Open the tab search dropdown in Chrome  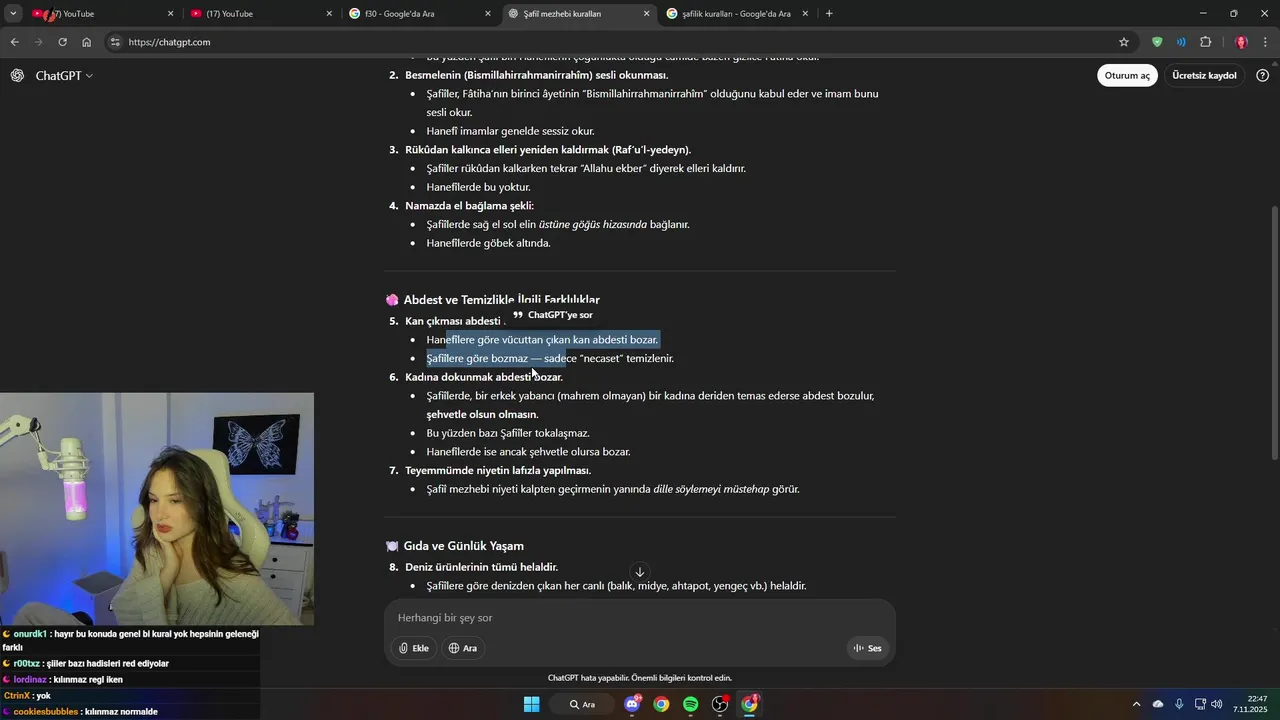(x=13, y=14)
